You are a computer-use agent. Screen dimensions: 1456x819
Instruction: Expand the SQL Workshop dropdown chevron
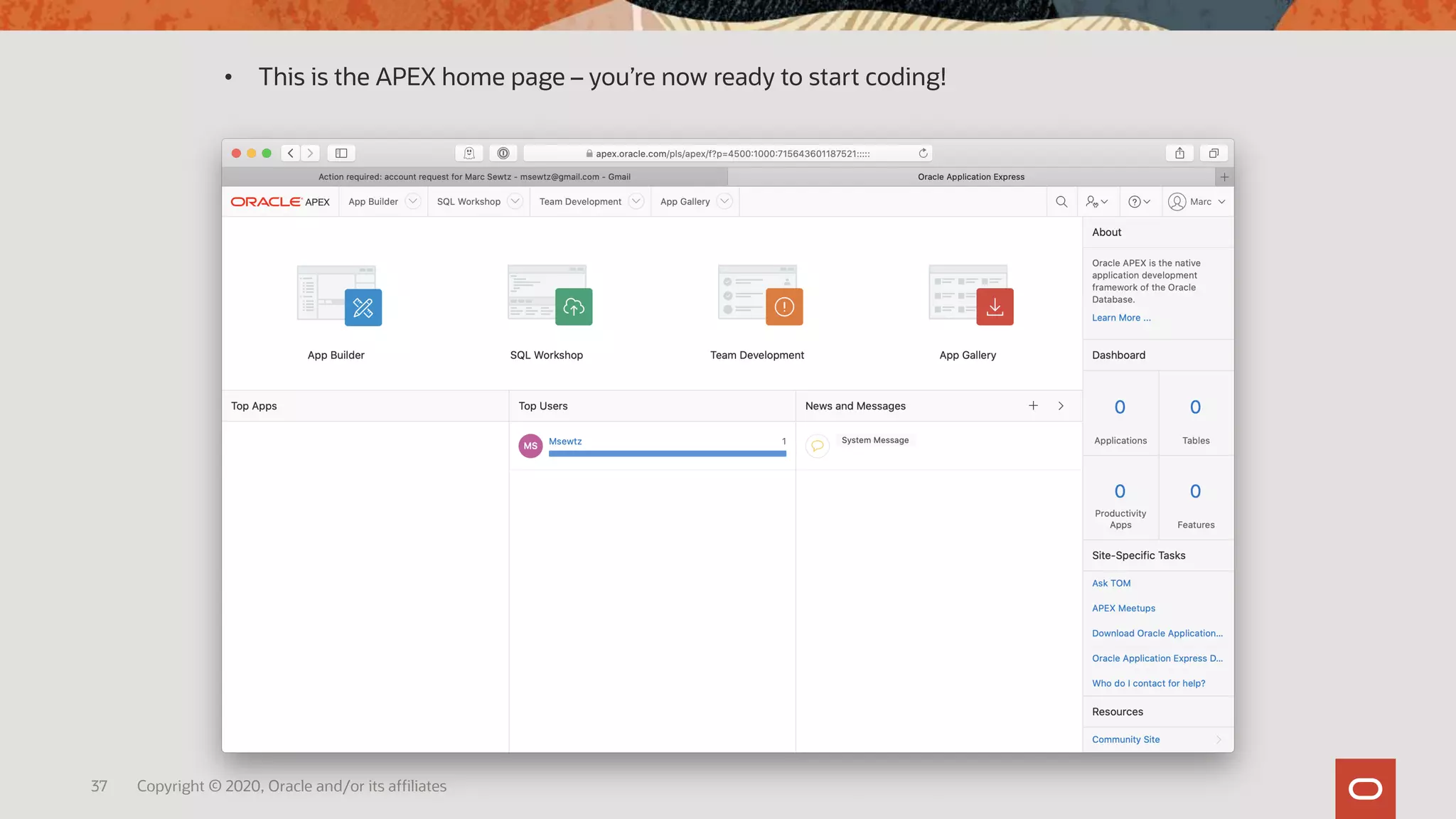(515, 201)
